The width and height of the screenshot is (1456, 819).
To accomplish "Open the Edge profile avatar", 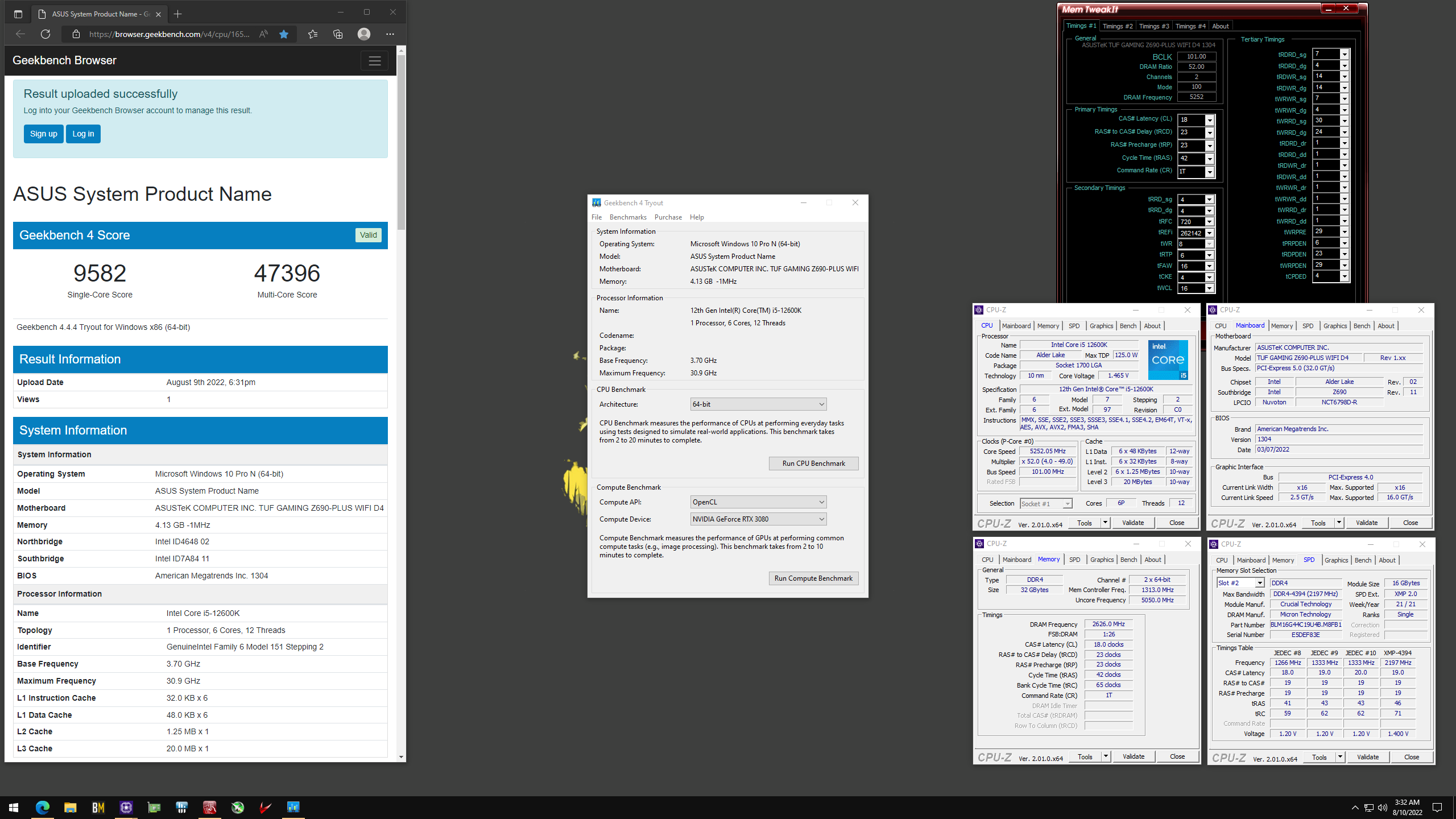I will click(x=364, y=34).
